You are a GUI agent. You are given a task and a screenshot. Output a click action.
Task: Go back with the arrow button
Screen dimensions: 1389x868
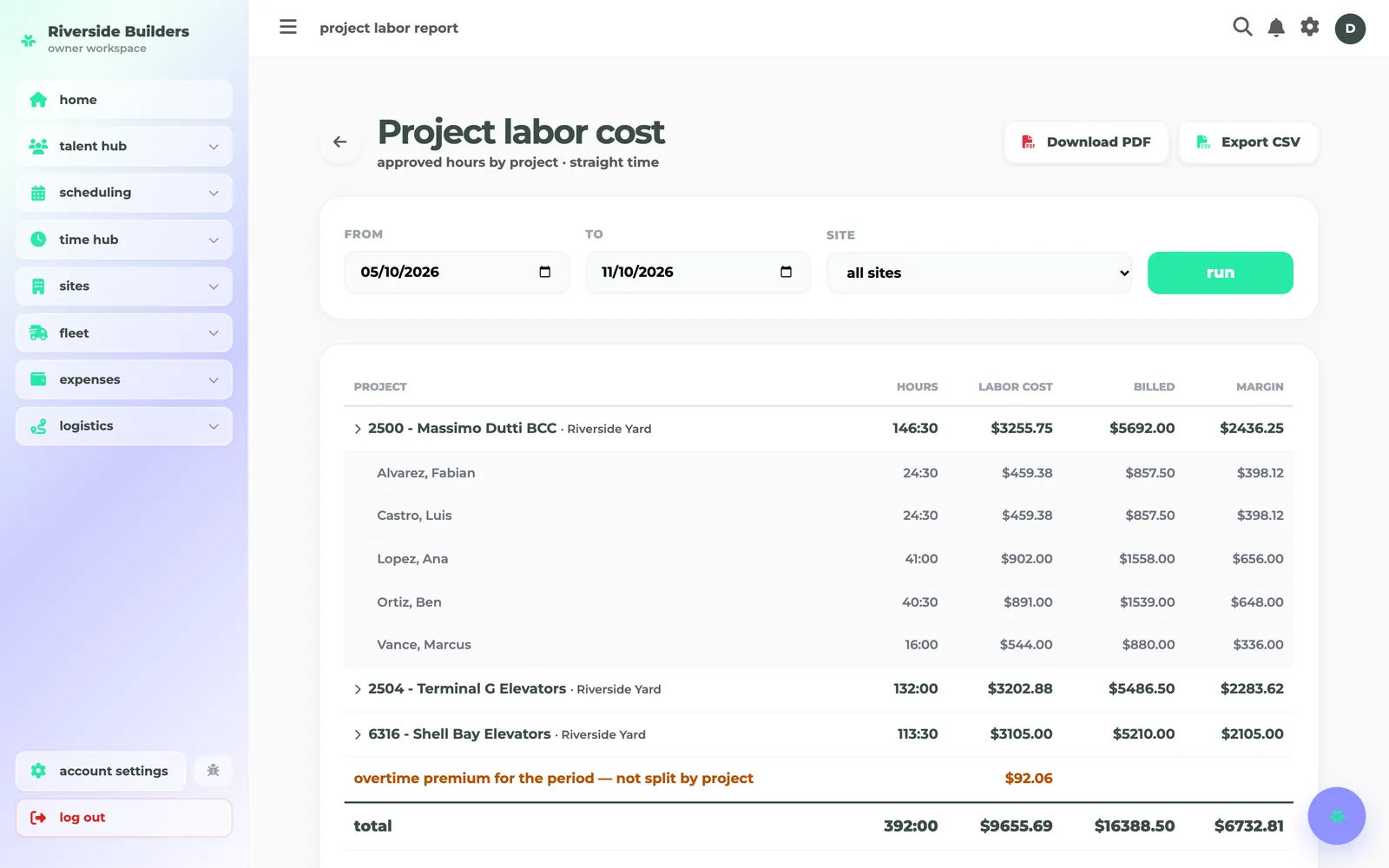[x=340, y=141]
